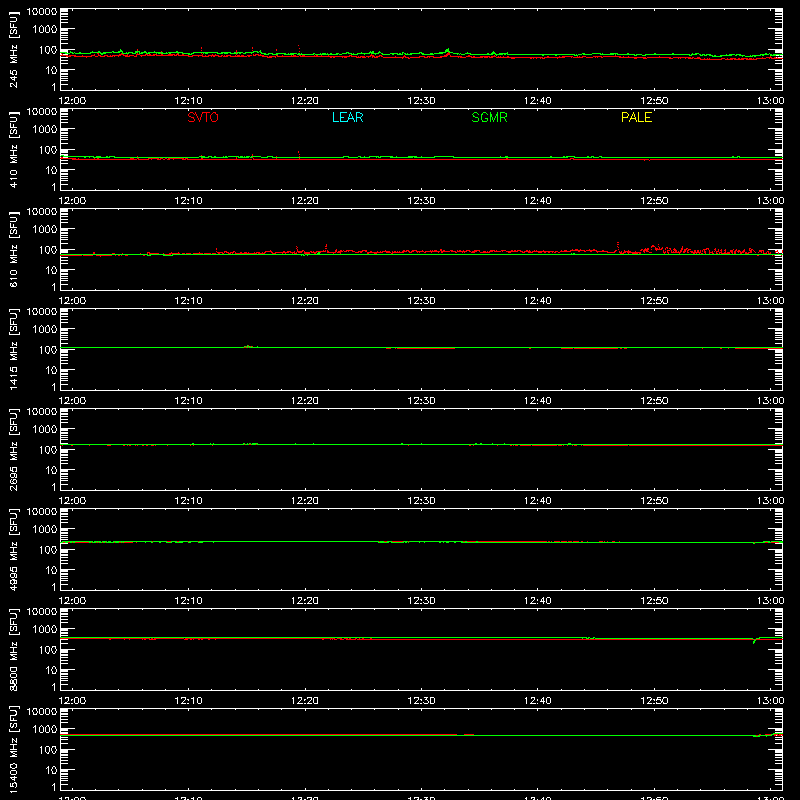Select the 245 MHz [SFU] axis title
Image resolution: width=800 pixels, height=800 pixels.
(x=14, y=49)
